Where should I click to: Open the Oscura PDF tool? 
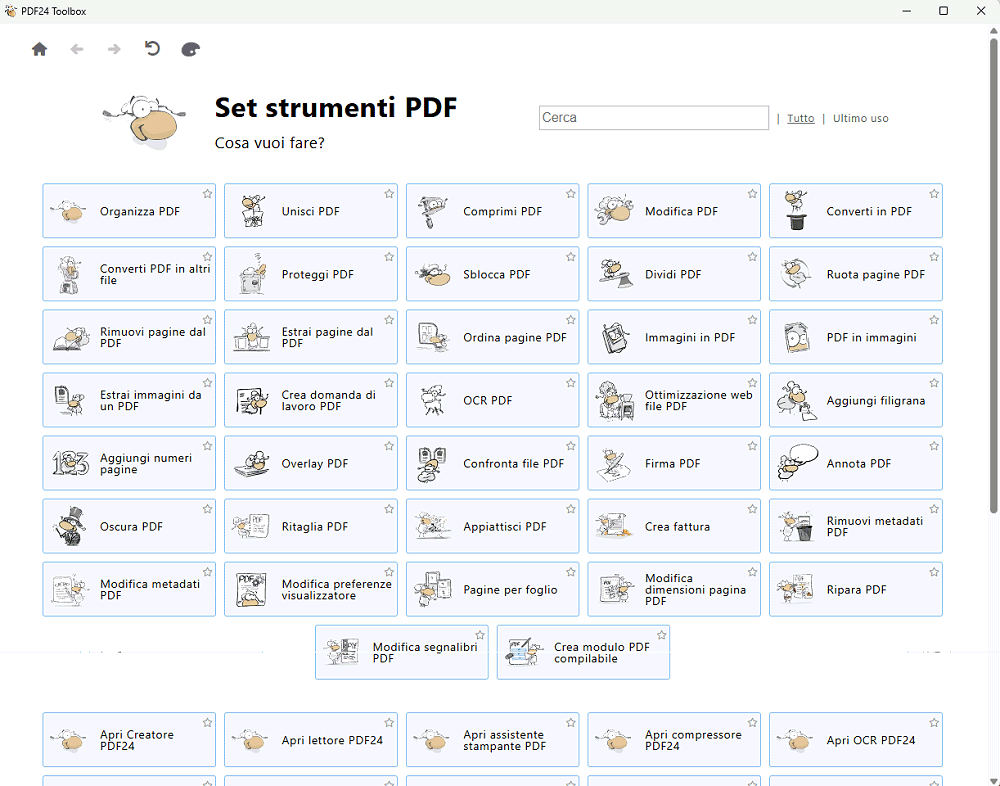tap(129, 527)
